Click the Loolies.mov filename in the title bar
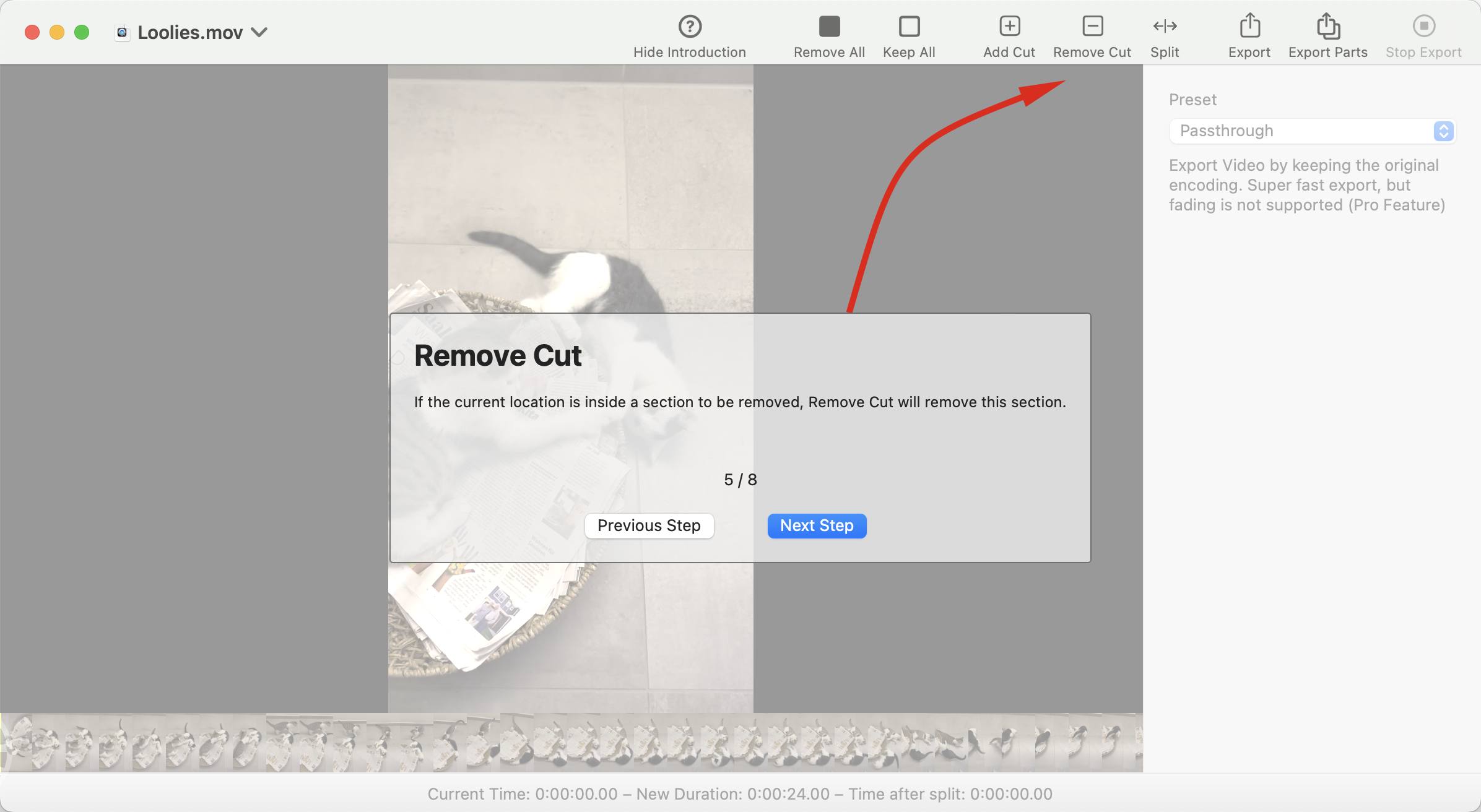The image size is (1481, 812). (189, 32)
